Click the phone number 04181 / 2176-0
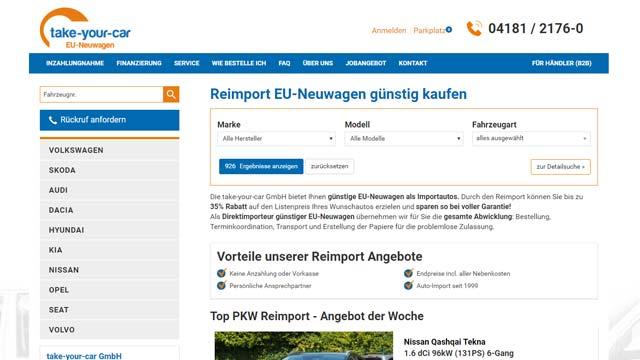 click(536, 29)
